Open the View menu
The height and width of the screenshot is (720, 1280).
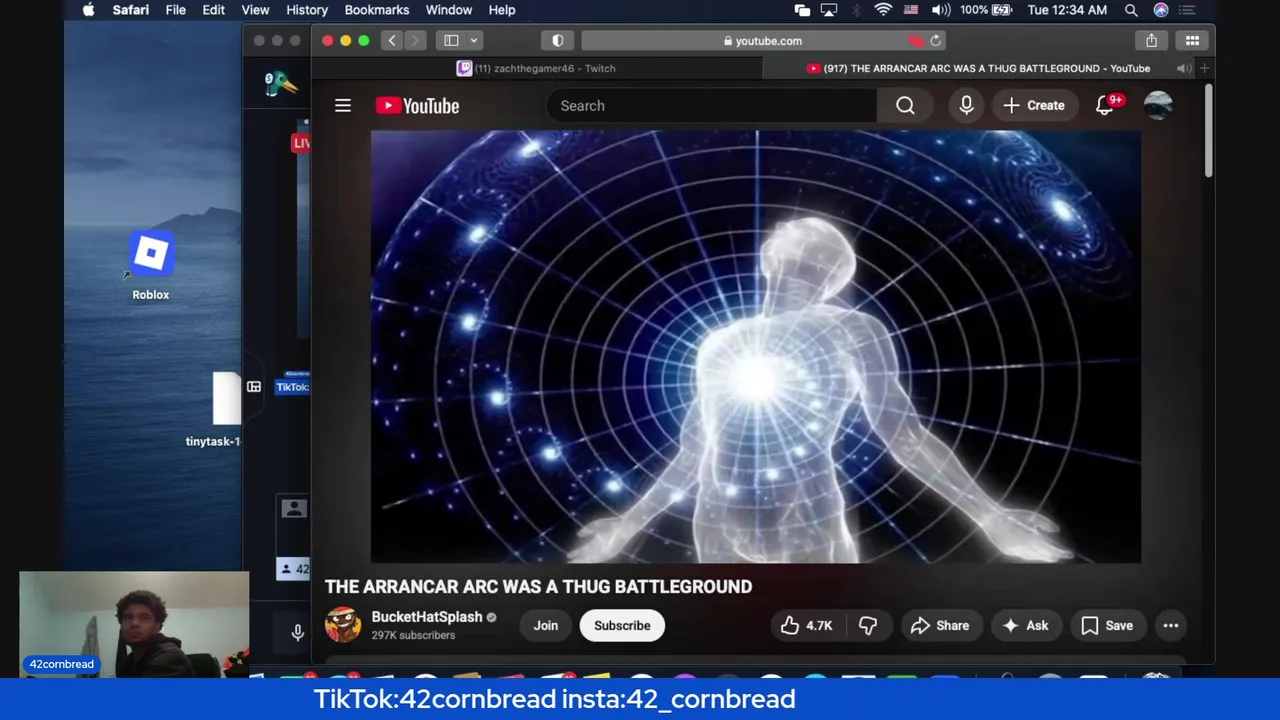coord(255,10)
